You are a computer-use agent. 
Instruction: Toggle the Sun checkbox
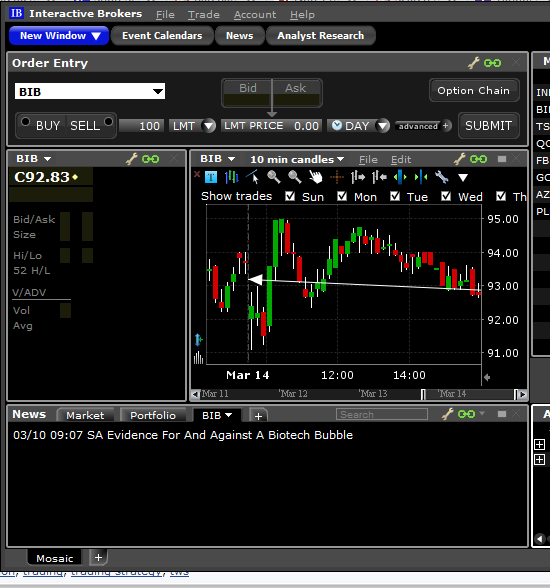(290, 196)
